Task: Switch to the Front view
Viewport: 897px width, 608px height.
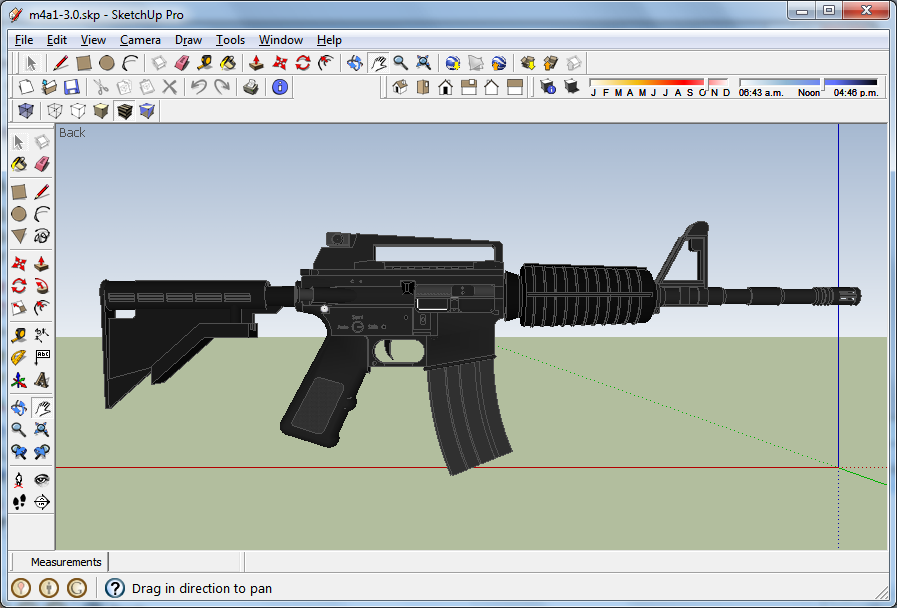Action: 446,87
